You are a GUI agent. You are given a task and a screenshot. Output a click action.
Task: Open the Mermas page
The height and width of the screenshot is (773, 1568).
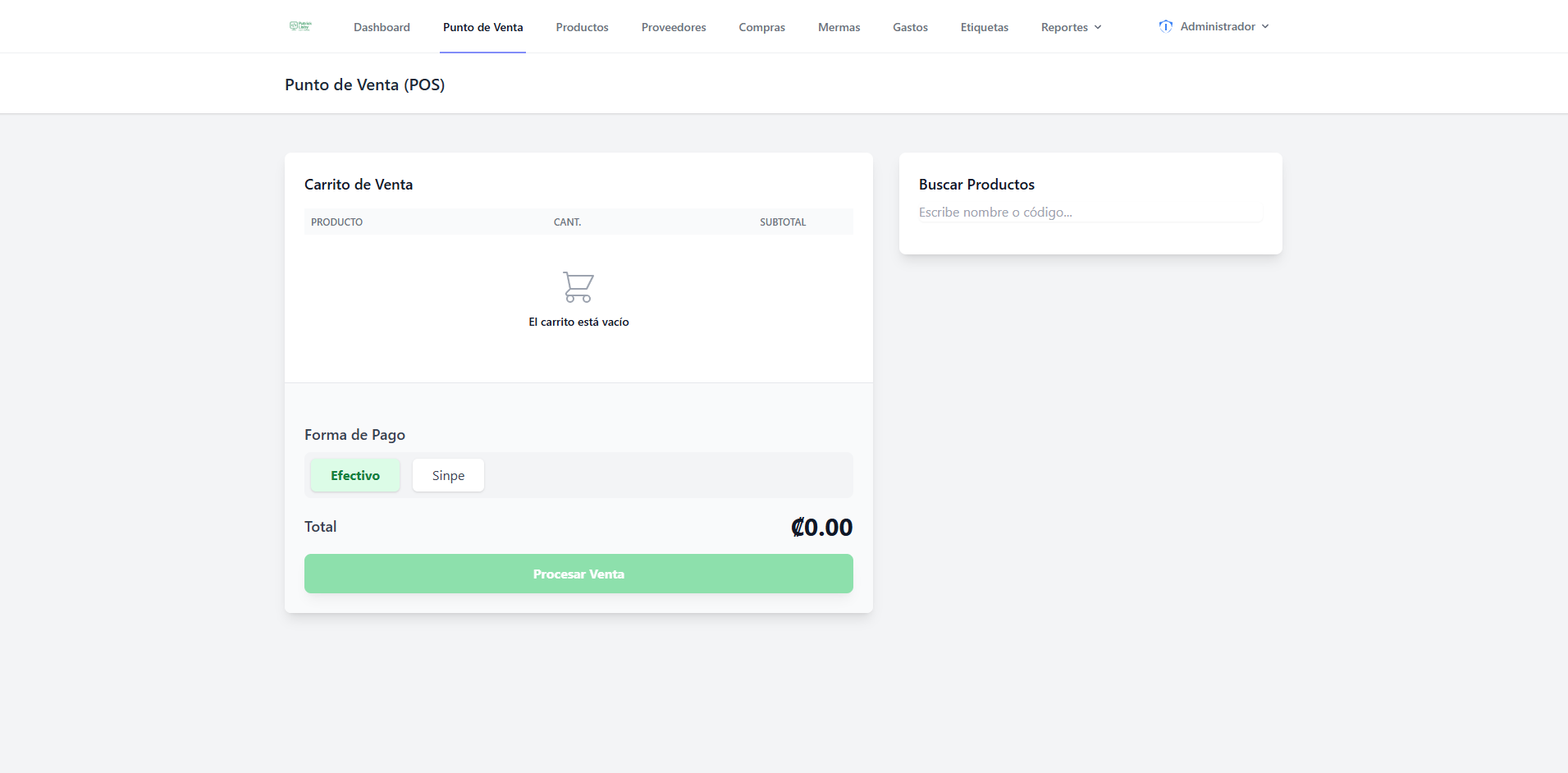(839, 27)
